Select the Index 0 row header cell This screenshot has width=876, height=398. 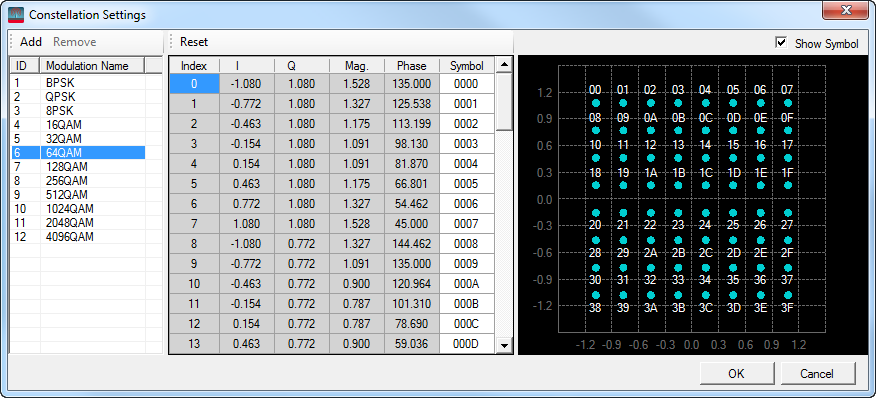tap(194, 84)
